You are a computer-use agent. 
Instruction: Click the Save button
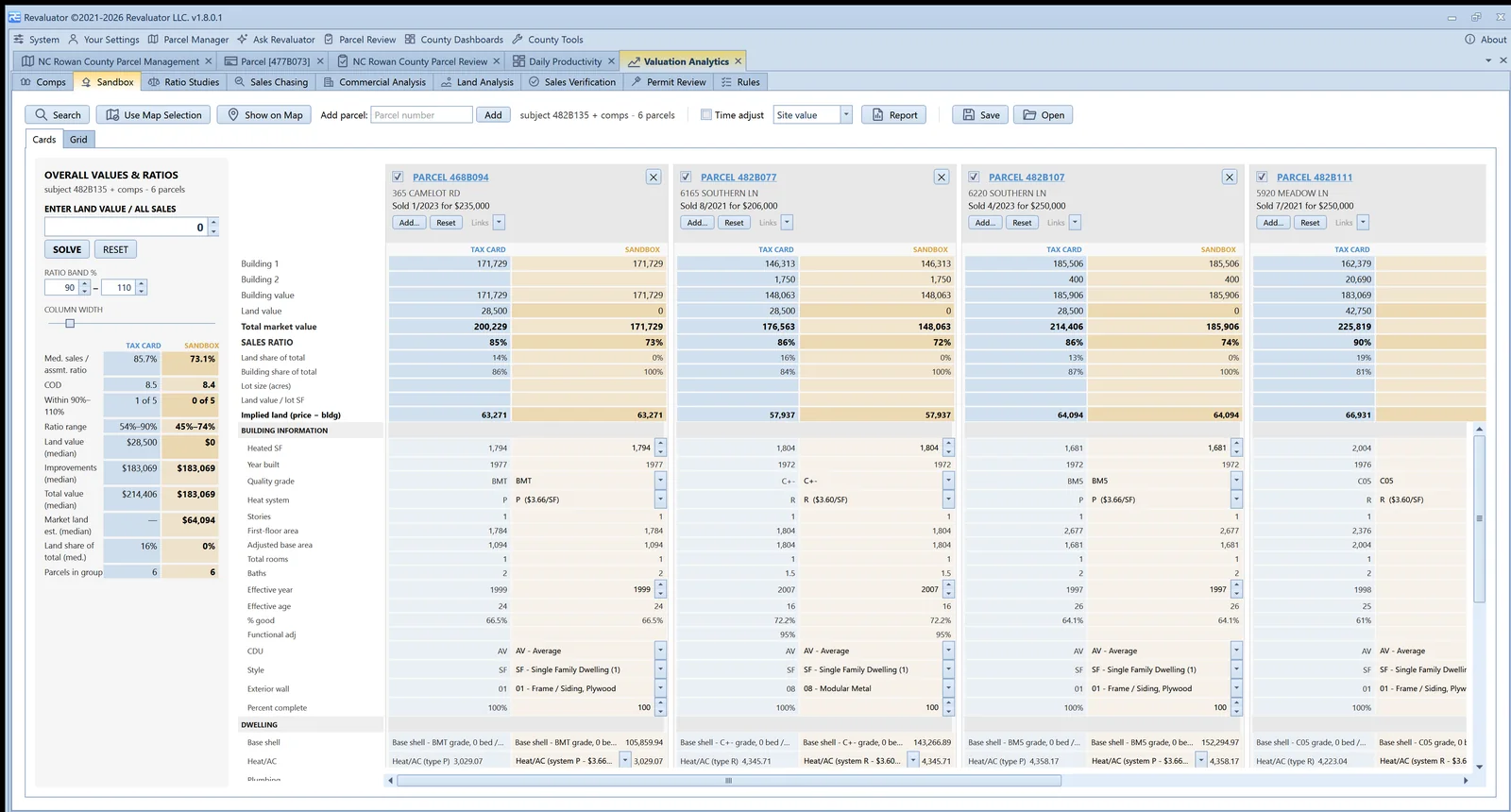[980, 115]
